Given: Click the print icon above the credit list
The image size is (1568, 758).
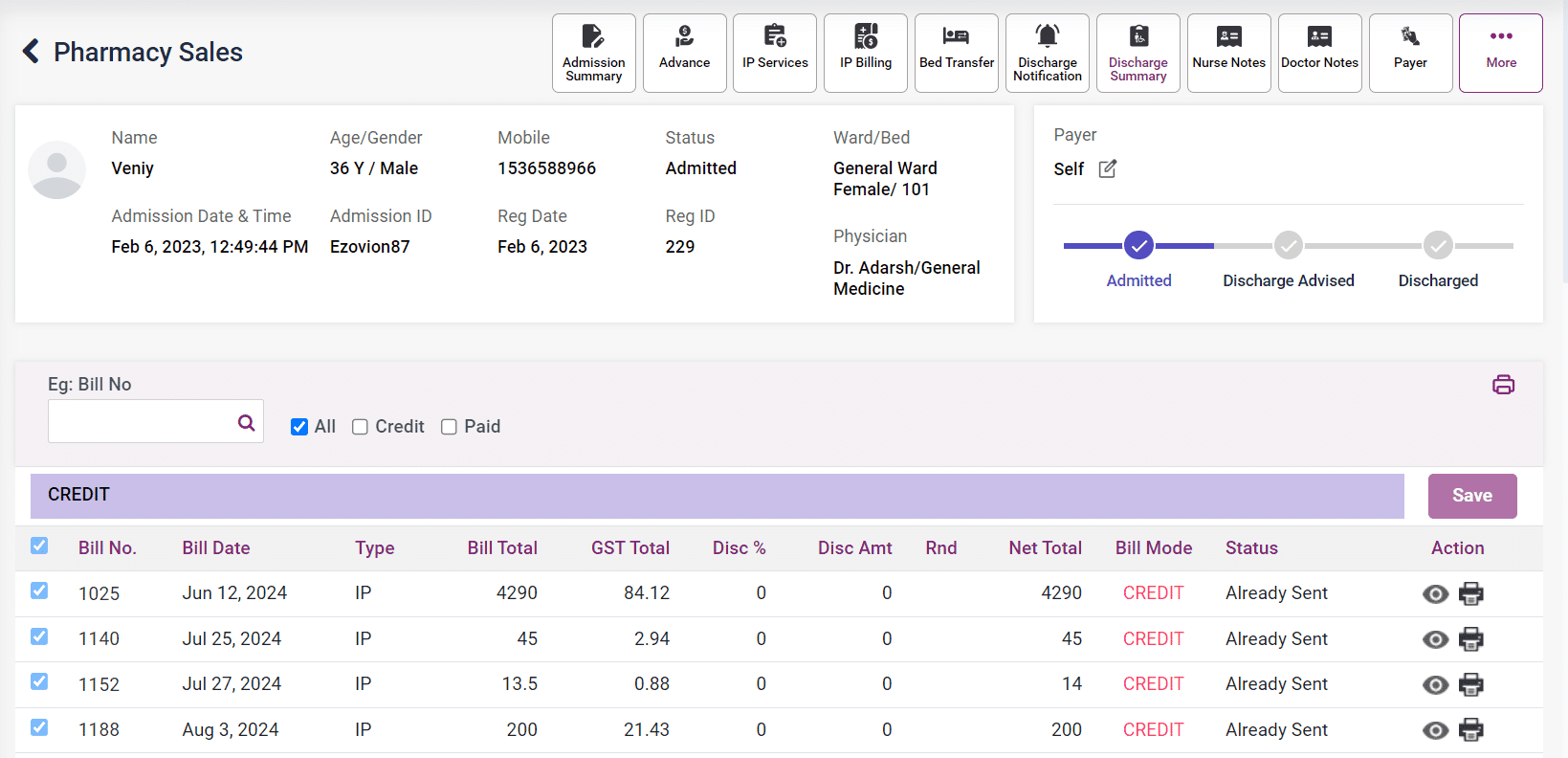Looking at the screenshot, I should tap(1503, 385).
